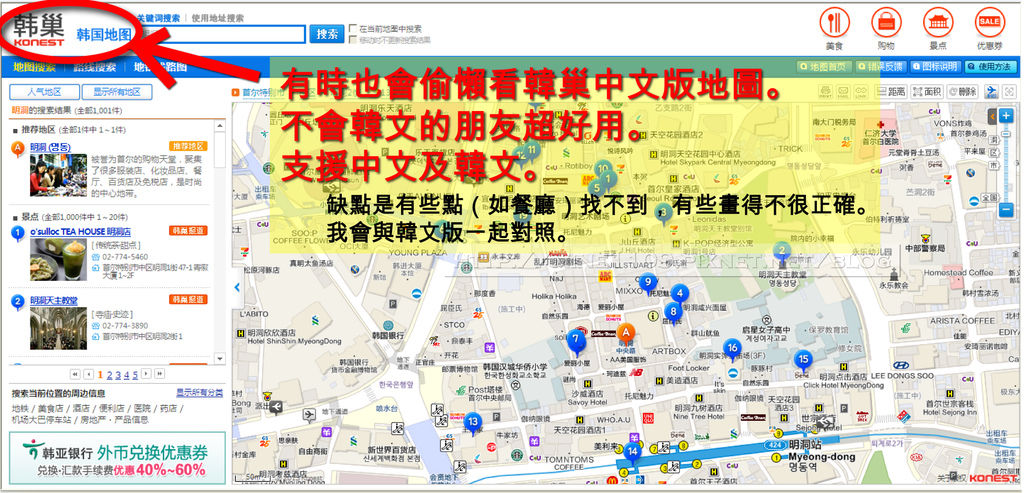Click map marker number 9
Image resolution: width=1024 pixels, height=493 pixels.
click(648, 283)
